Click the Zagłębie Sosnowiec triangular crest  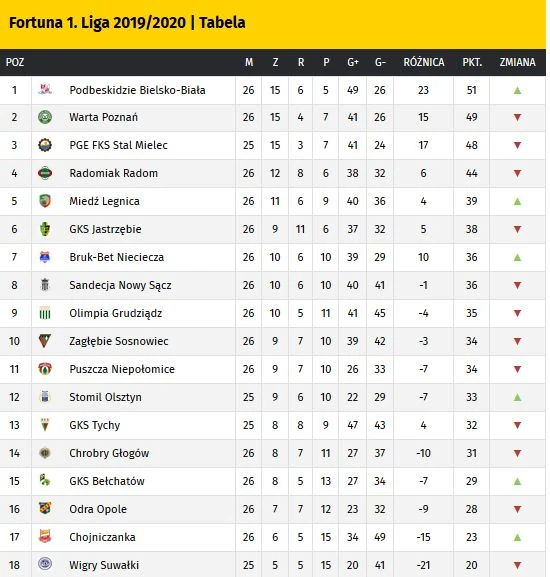45,341
